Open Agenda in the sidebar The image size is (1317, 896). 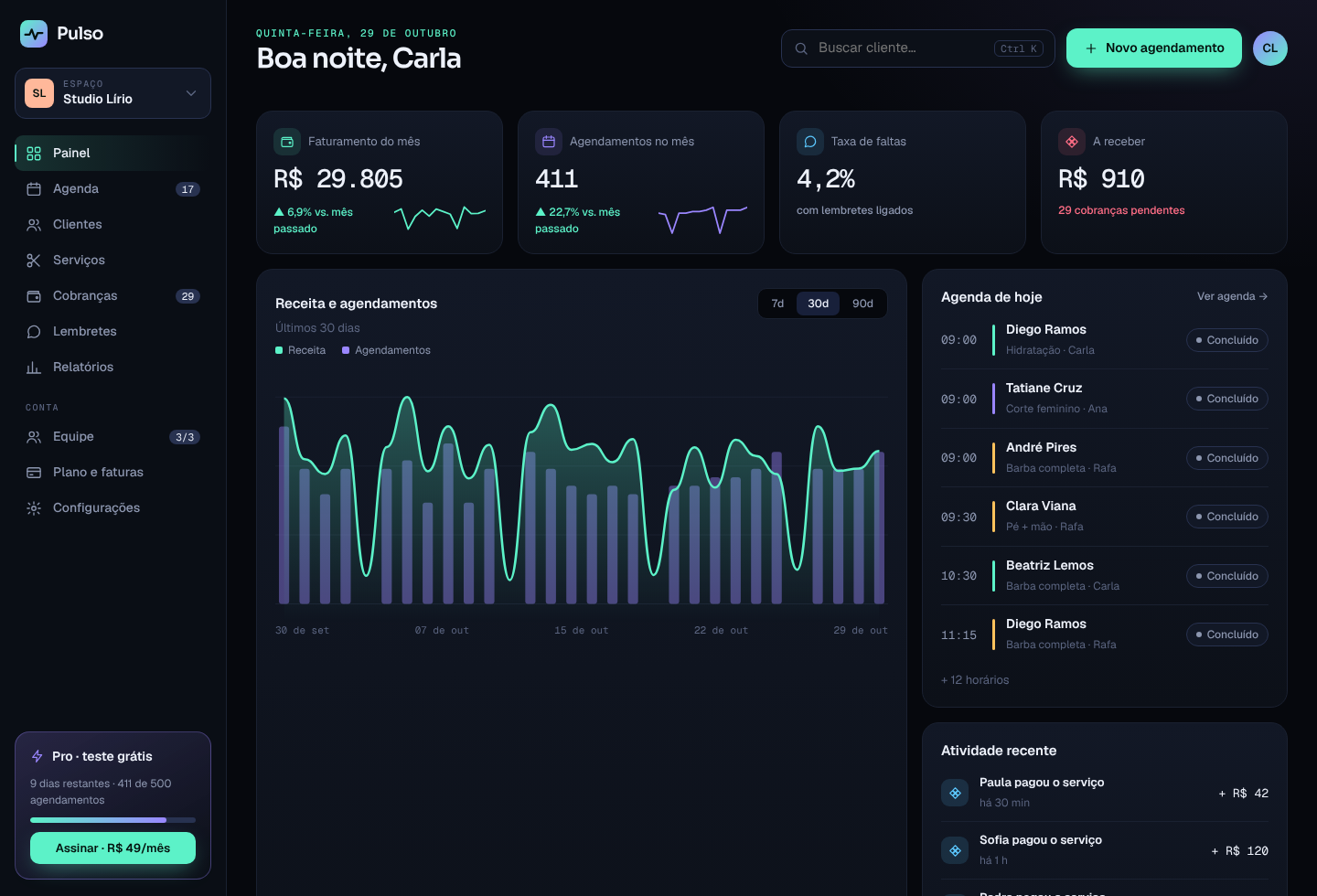[x=112, y=189]
